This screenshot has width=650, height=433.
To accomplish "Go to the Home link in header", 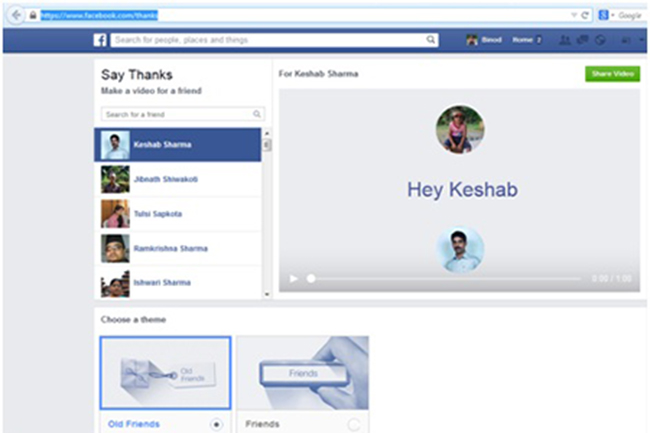I will click(522, 40).
